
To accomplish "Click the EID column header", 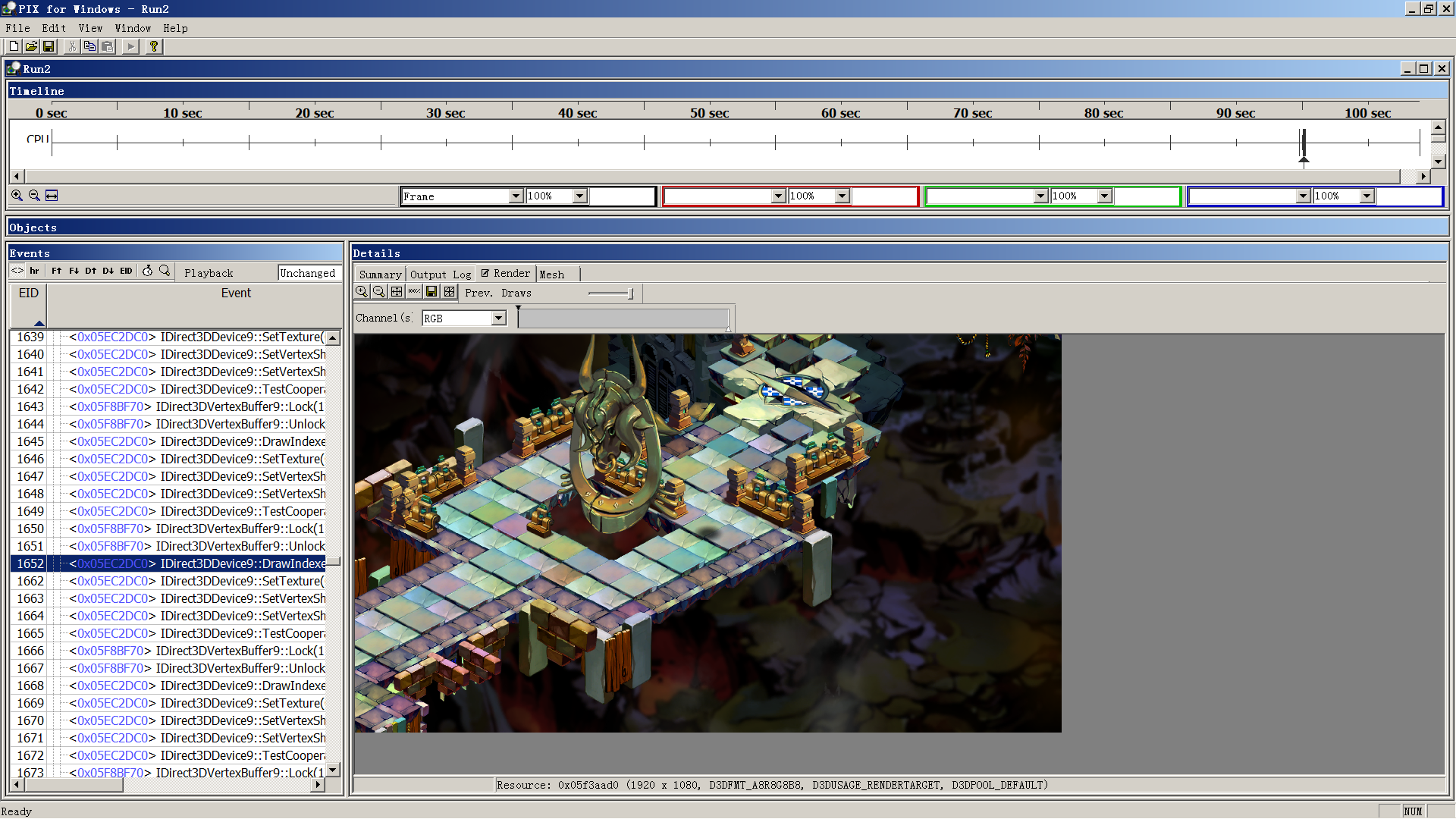I will (x=29, y=293).
